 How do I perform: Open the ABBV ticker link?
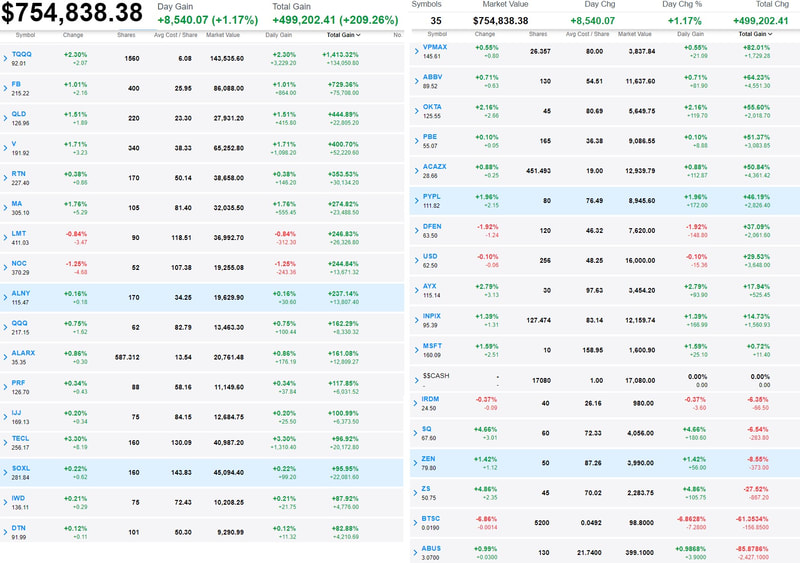click(x=433, y=77)
